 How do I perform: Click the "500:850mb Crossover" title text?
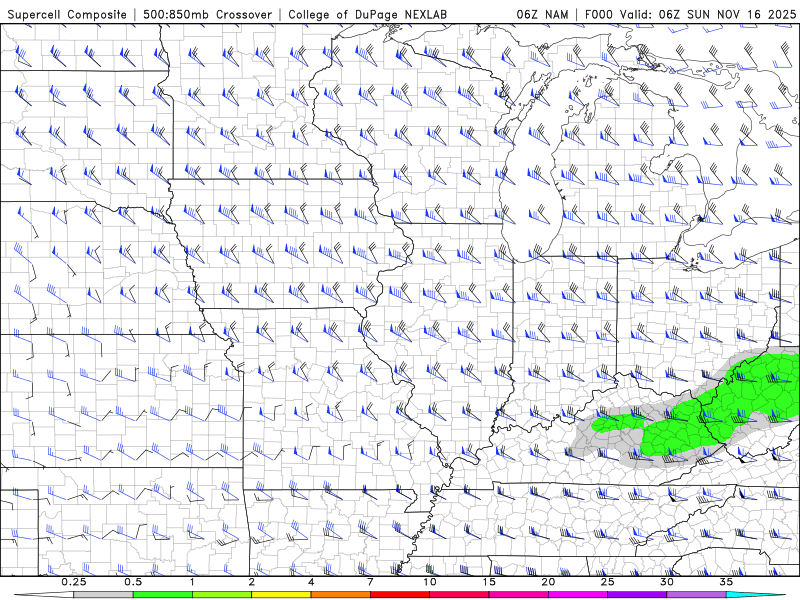(x=207, y=14)
